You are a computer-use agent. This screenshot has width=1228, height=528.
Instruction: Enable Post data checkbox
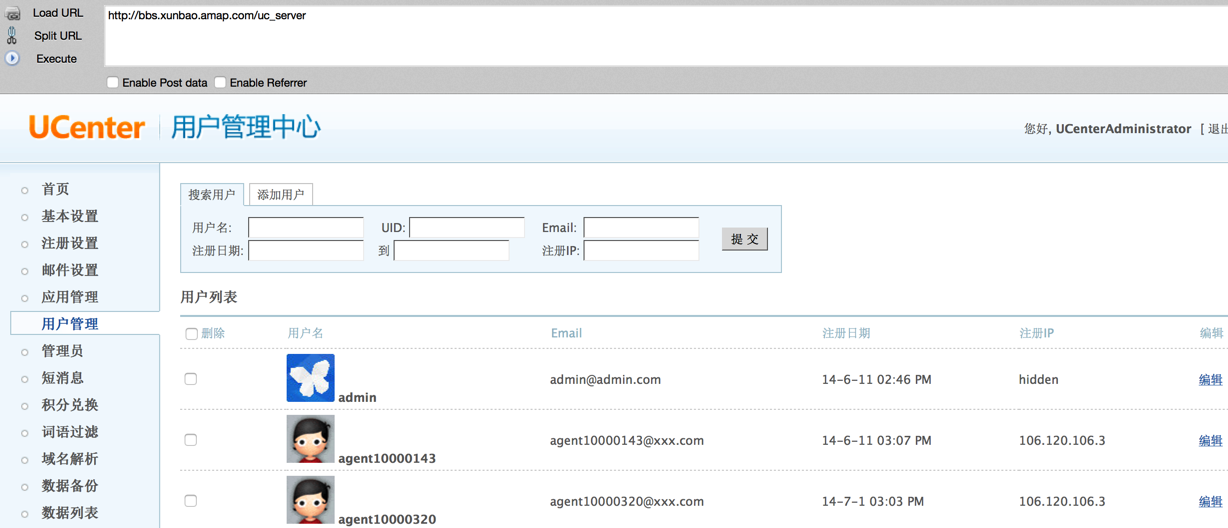point(112,82)
